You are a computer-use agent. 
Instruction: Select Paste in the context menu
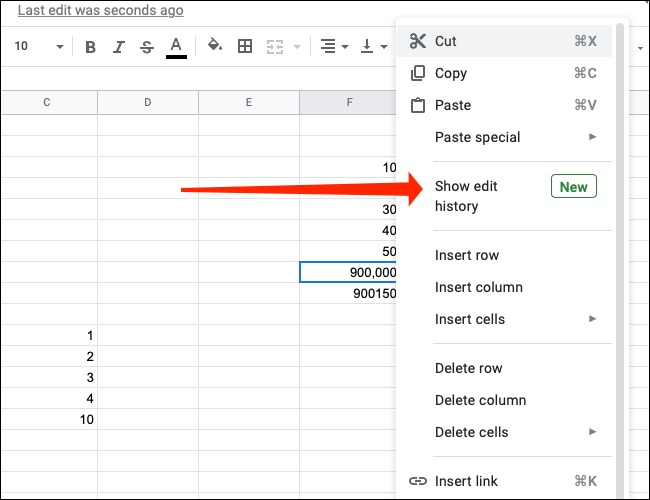453,105
